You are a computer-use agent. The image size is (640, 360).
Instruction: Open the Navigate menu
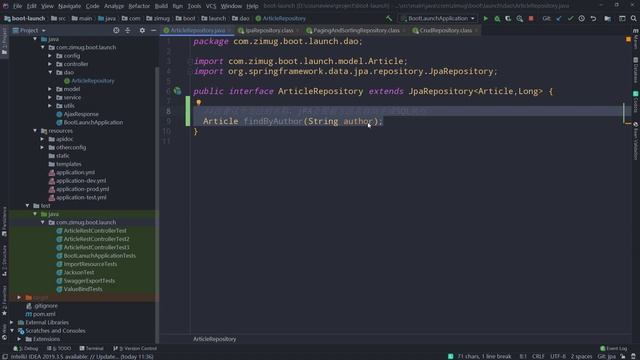[69, 6]
